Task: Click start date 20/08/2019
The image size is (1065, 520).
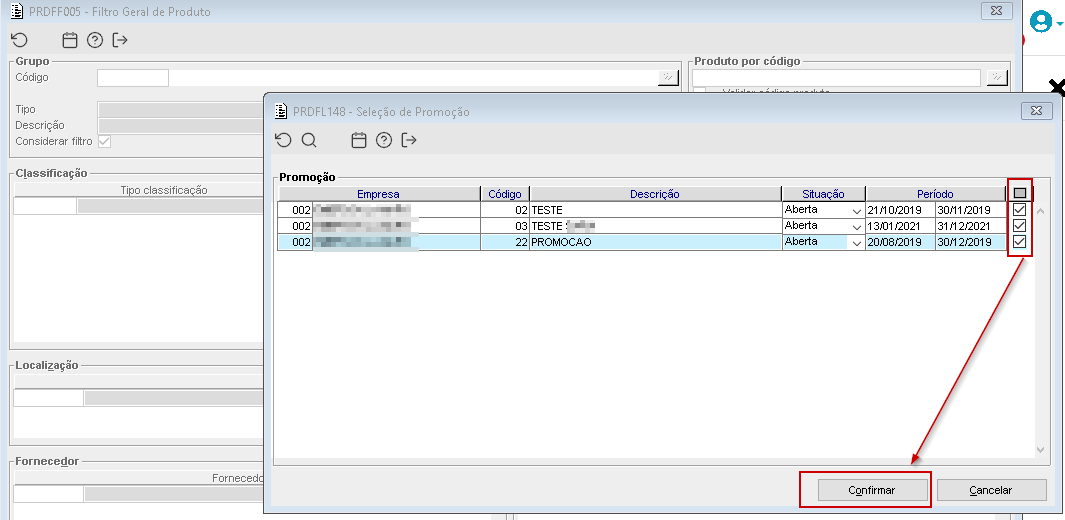Action: coord(900,242)
